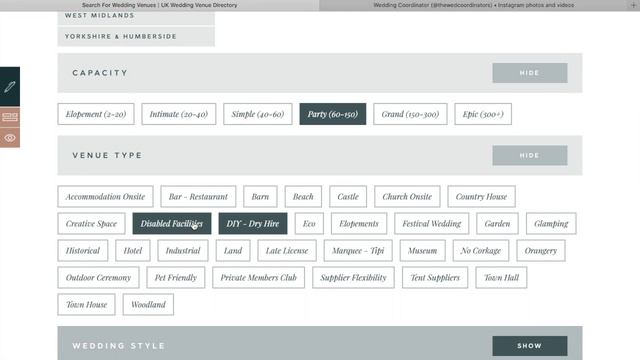Screen dimensions: 640x360
Task: Toggle Intimate (20-40) capacity filter
Action: click(x=179, y=114)
